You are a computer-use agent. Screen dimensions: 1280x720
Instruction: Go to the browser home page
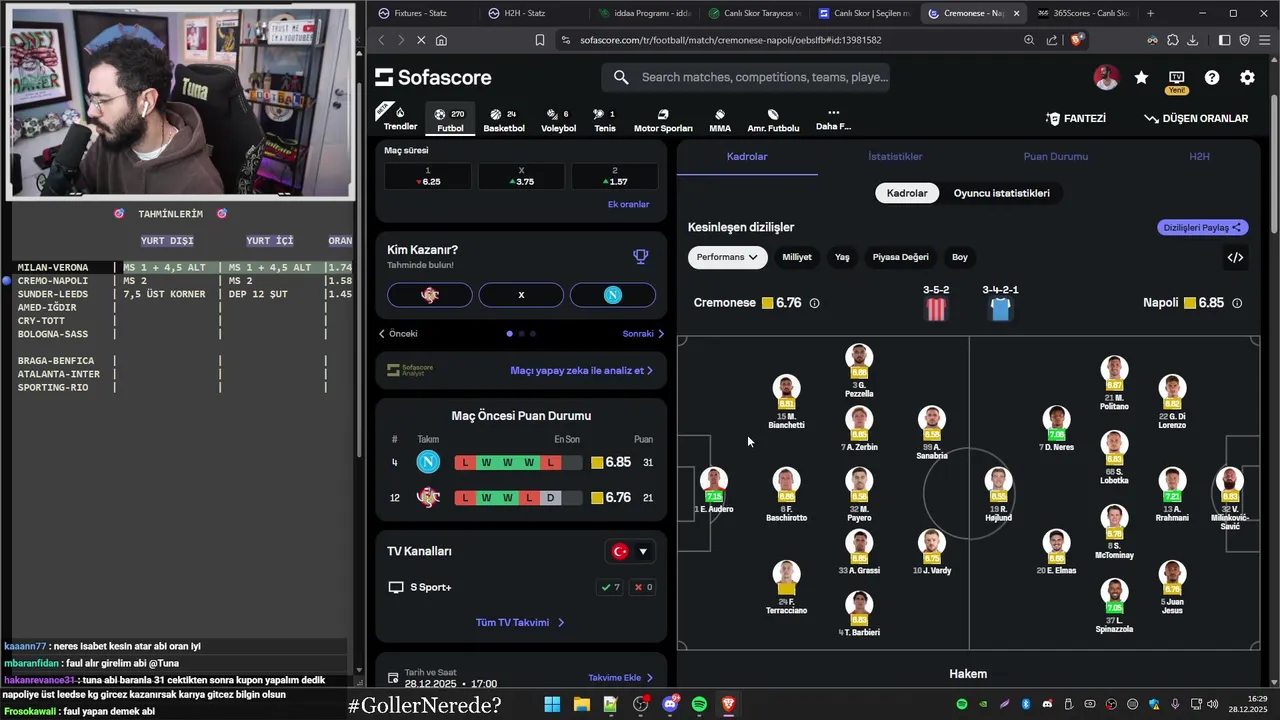click(x=441, y=40)
